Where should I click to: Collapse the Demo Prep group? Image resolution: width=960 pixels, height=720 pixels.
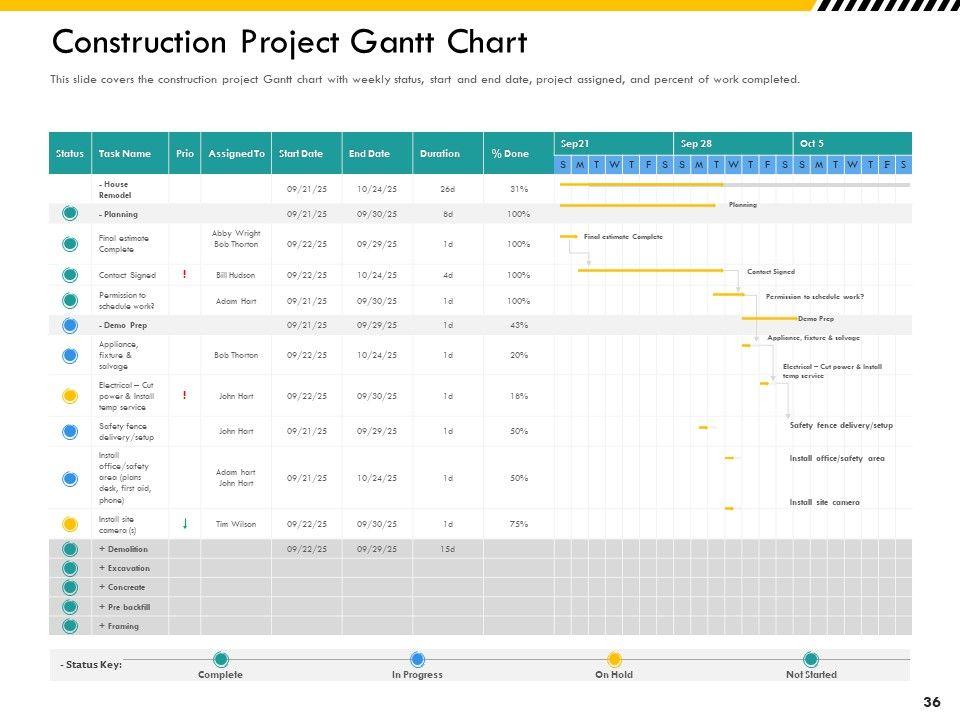click(101, 325)
